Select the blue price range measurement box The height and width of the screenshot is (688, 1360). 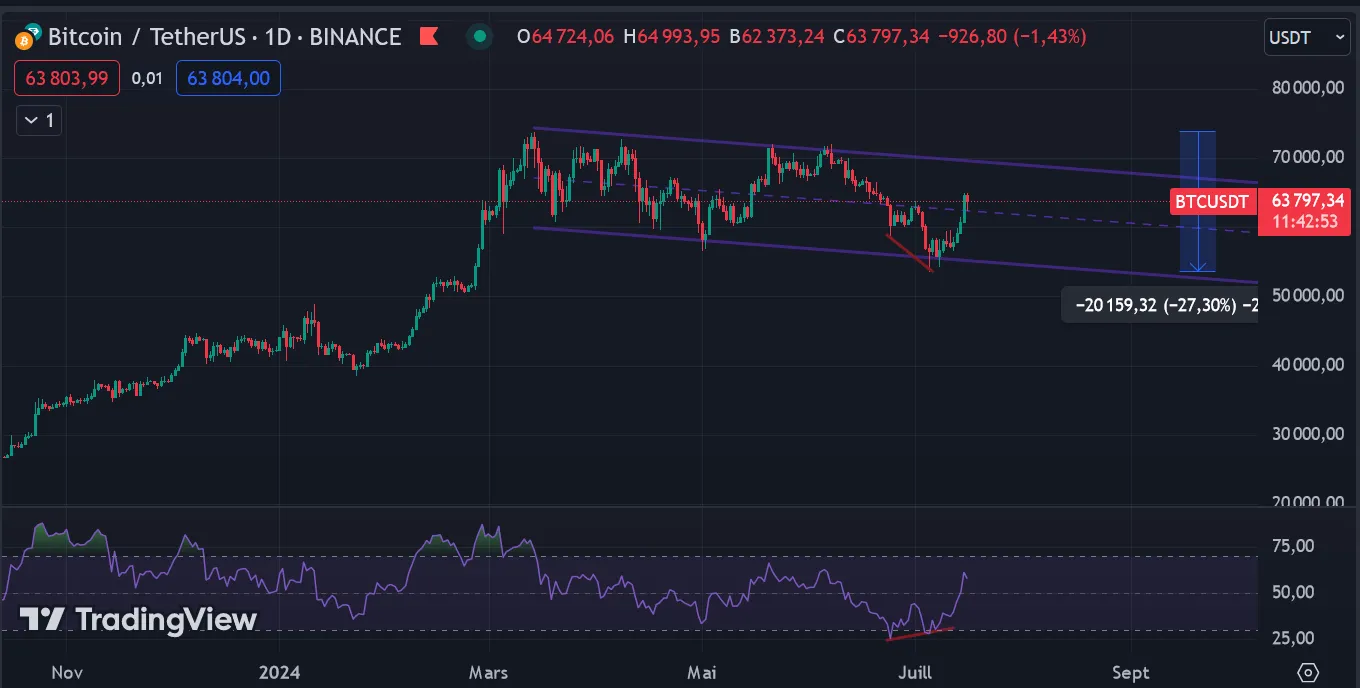[x=1197, y=201]
